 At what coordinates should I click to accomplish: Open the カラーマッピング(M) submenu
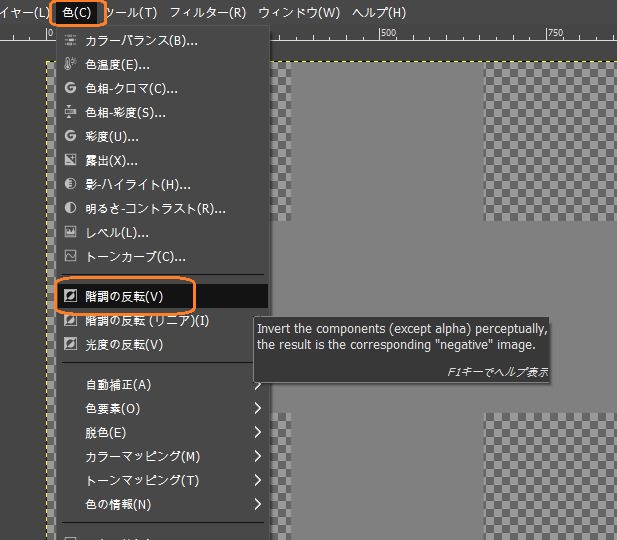[x=143, y=457]
